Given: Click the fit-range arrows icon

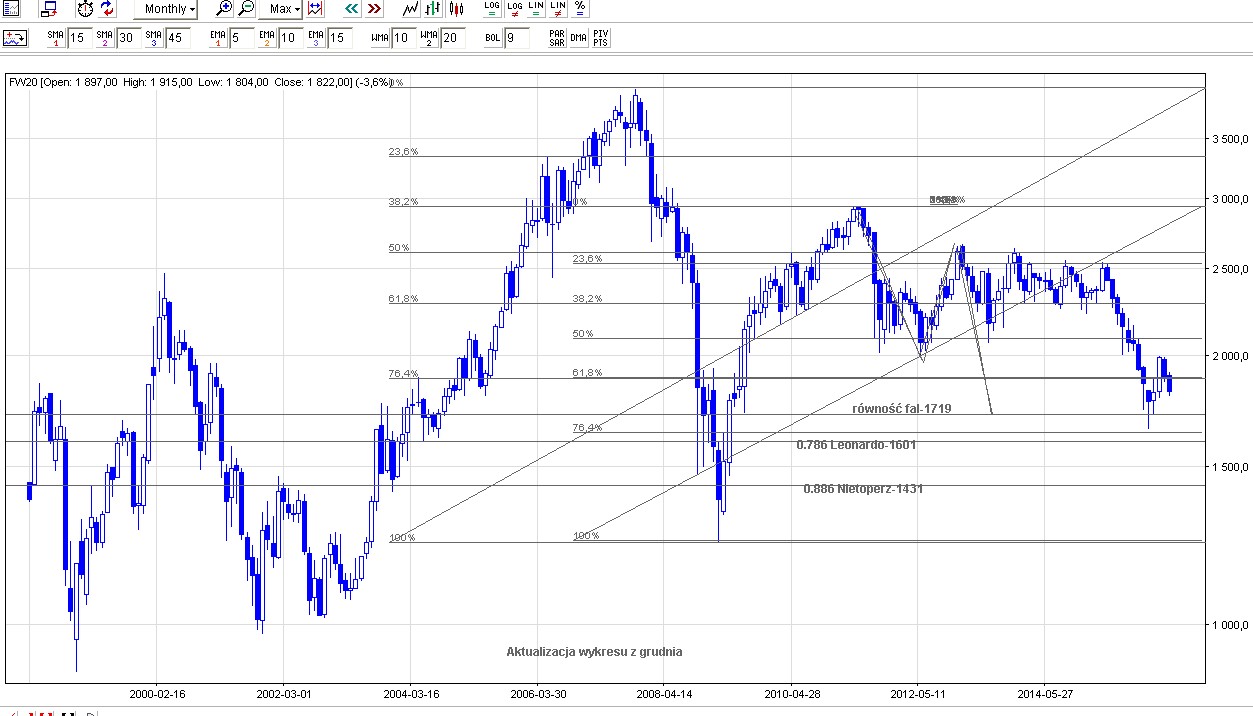Looking at the screenshot, I should [315, 9].
